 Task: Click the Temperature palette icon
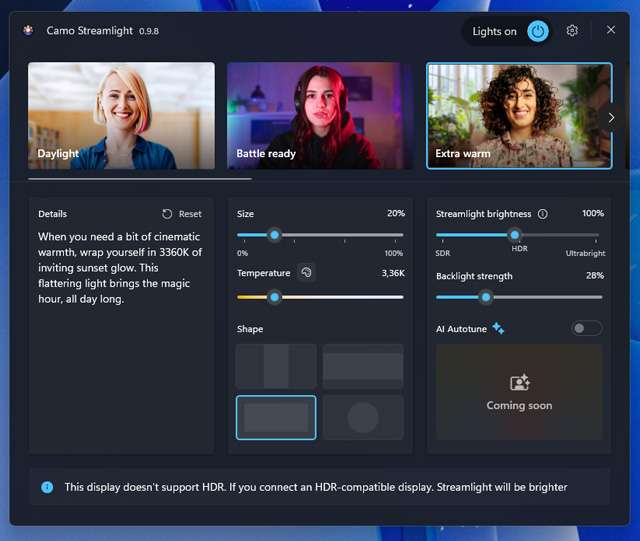coord(306,272)
